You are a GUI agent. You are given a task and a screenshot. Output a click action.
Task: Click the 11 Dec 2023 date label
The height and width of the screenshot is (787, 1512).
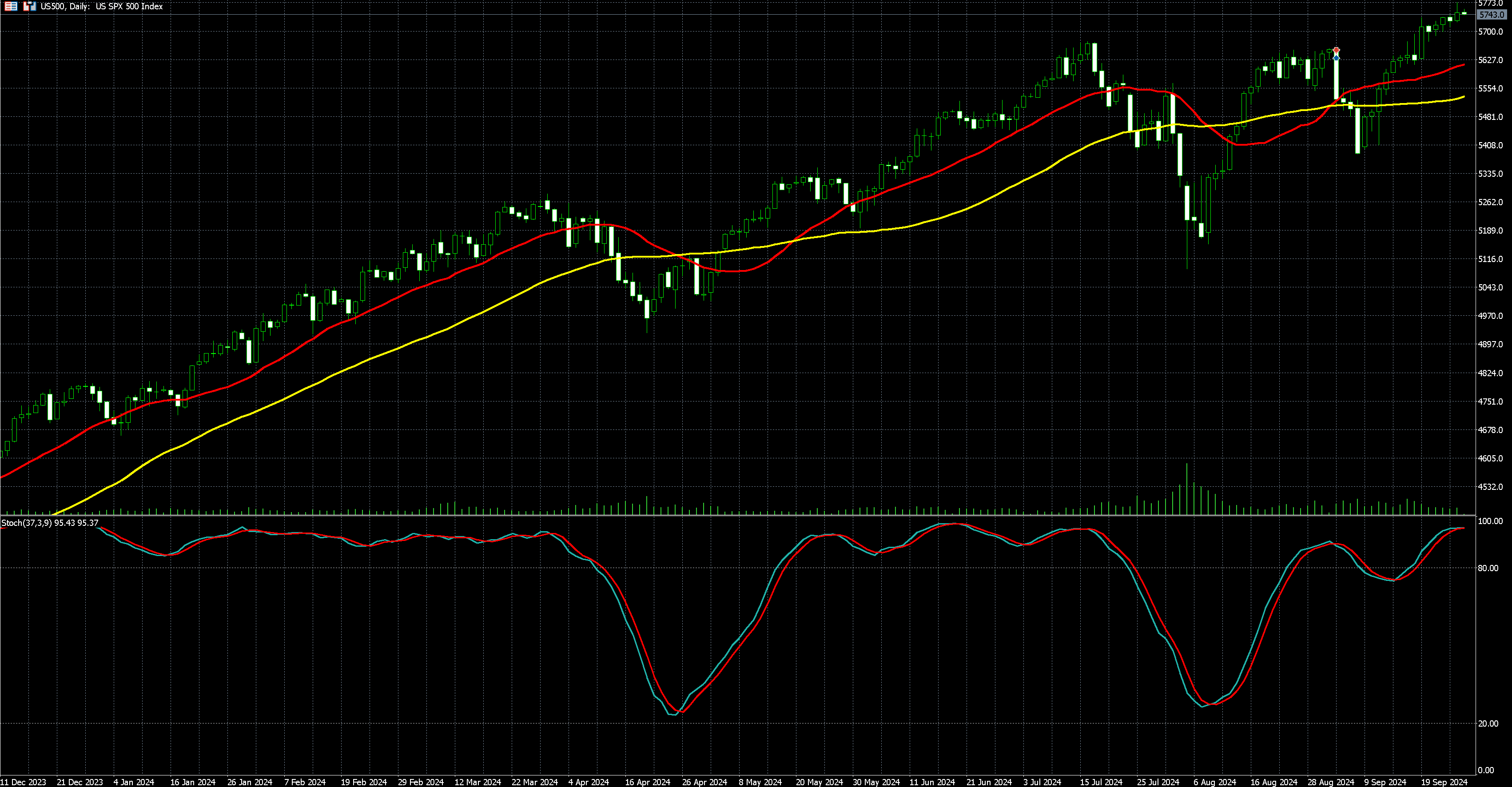24,782
